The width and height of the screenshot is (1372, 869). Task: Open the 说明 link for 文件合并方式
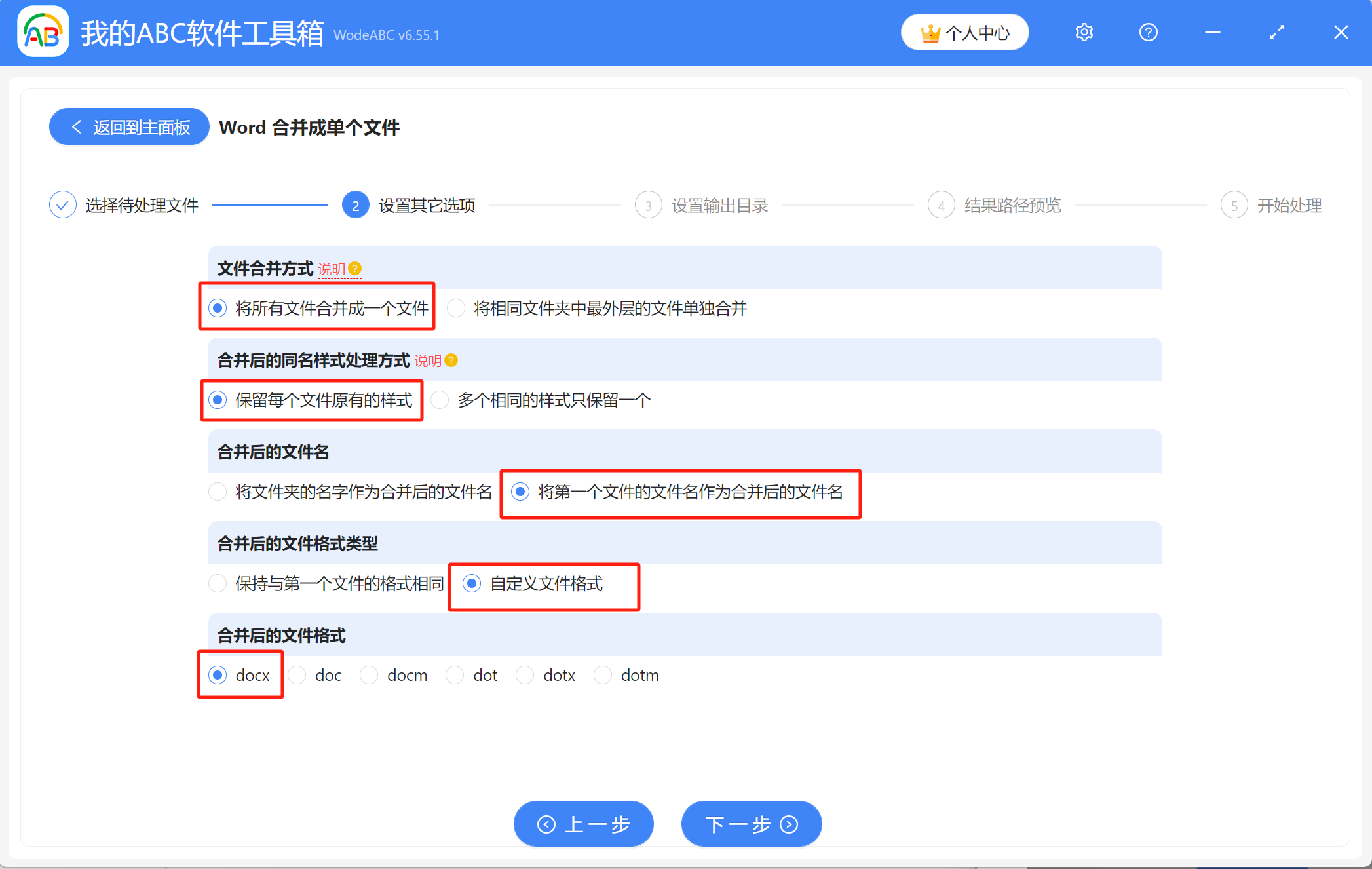pos(332,269)
